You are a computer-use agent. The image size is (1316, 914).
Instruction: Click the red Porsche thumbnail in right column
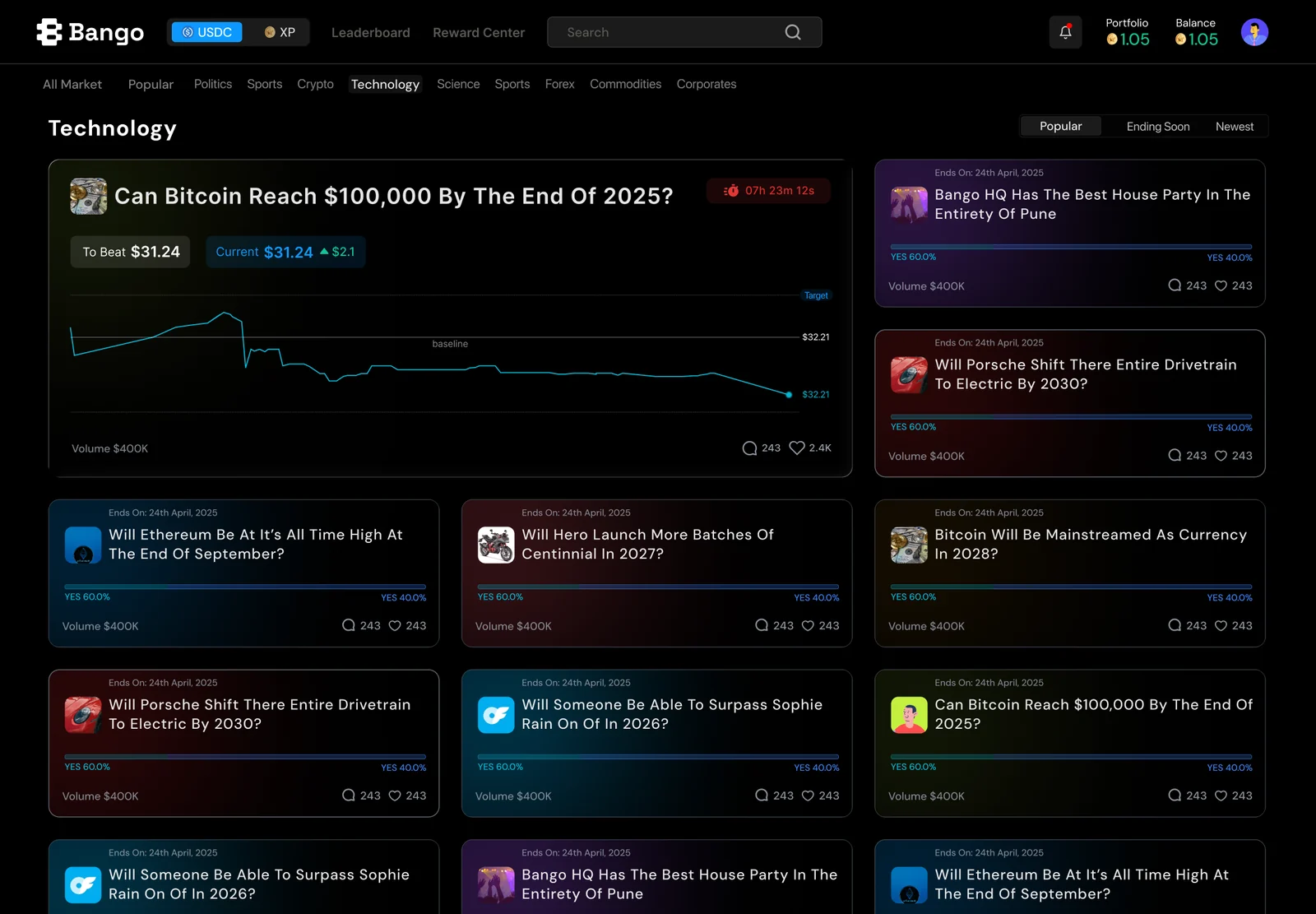[x=909, y=374]
